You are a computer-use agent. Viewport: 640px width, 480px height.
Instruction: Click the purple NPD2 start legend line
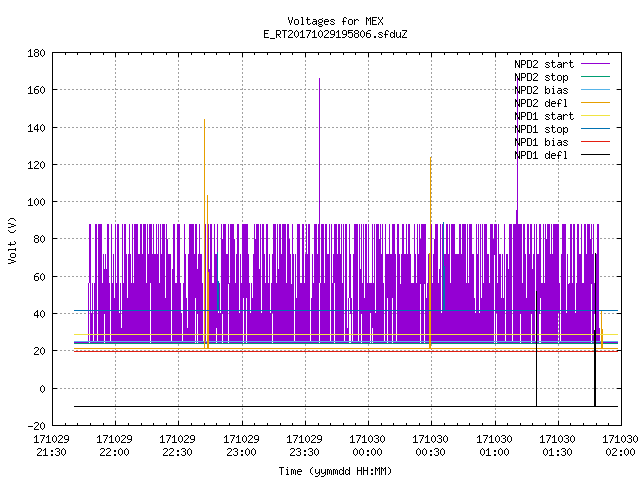595,64
